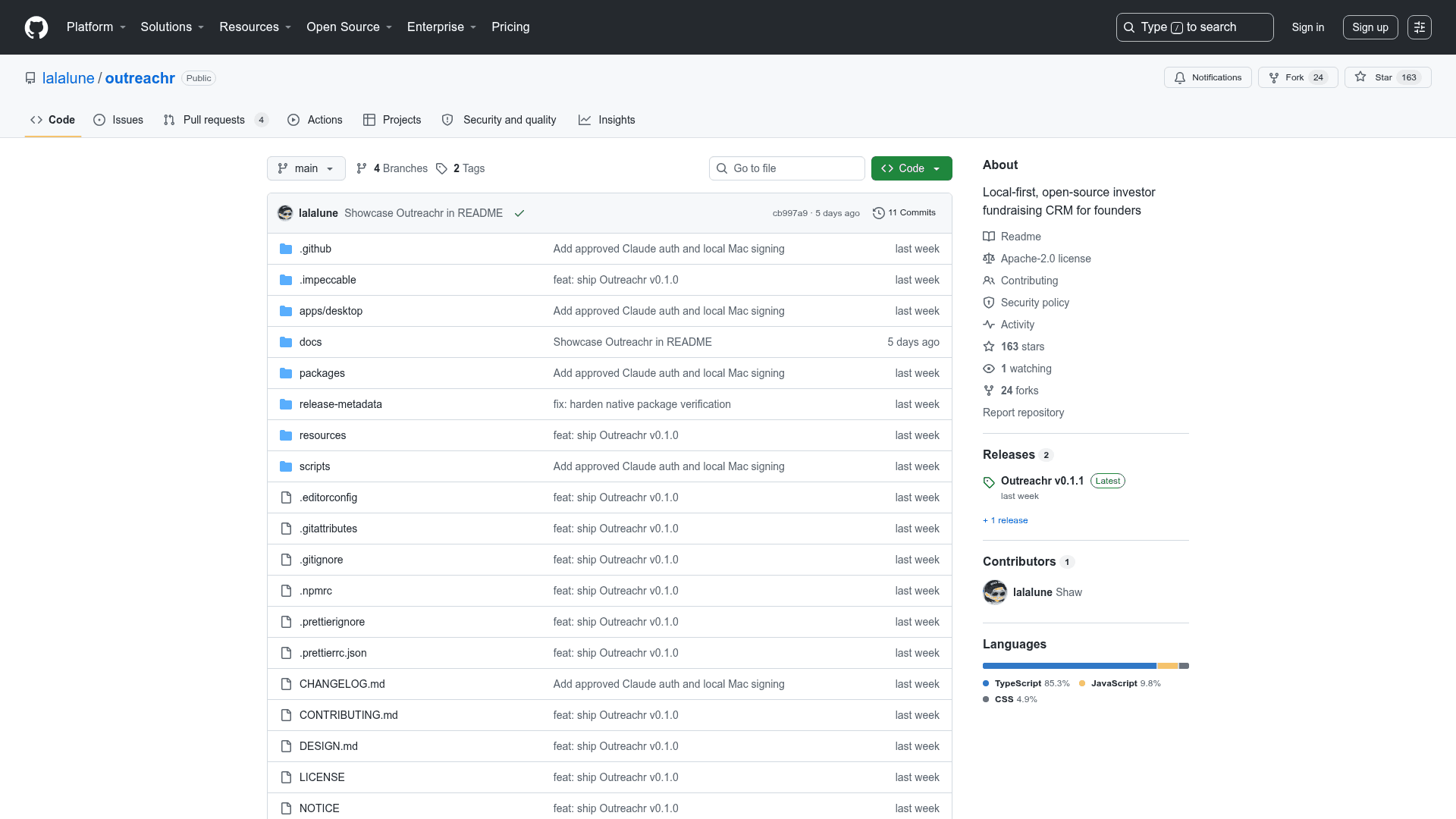Open the green Code dropdown button

coord(912,168)
